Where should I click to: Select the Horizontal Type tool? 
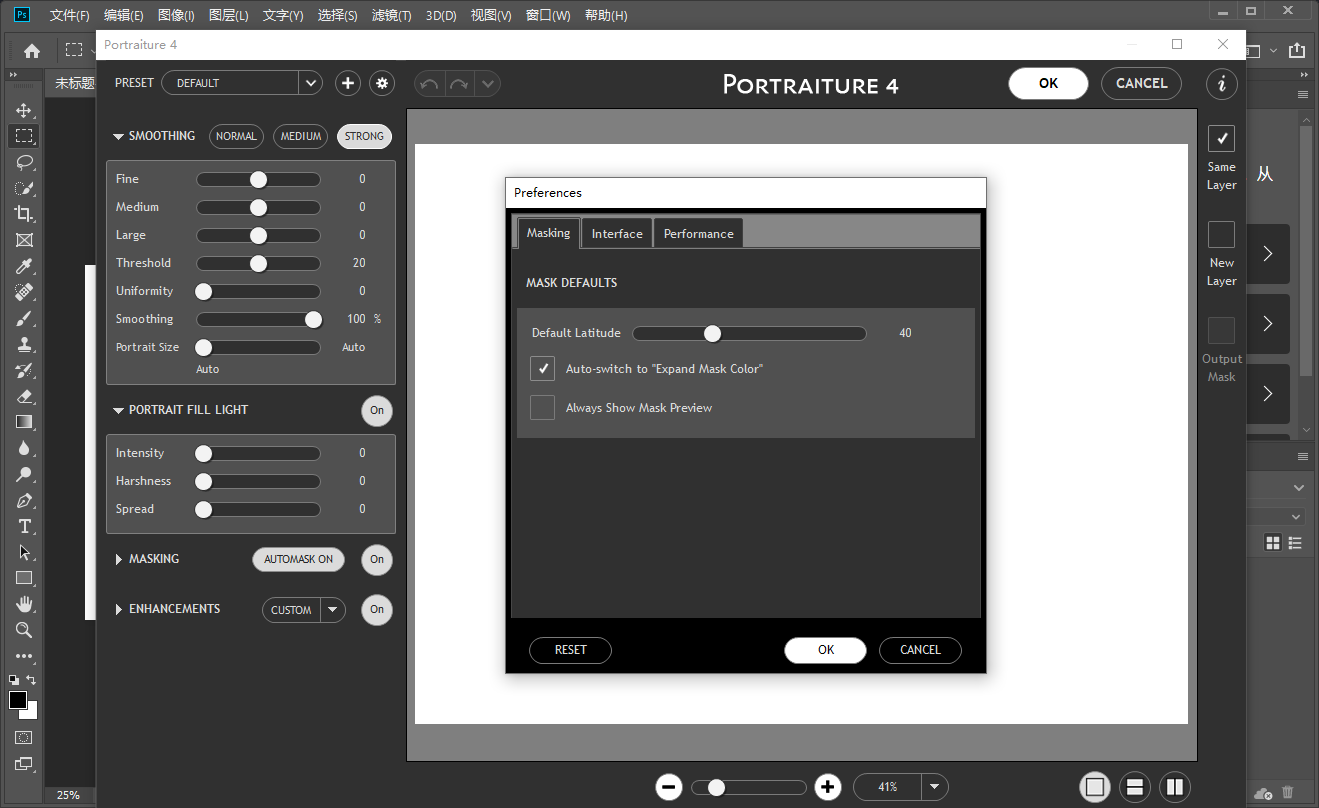click(24, 526)
